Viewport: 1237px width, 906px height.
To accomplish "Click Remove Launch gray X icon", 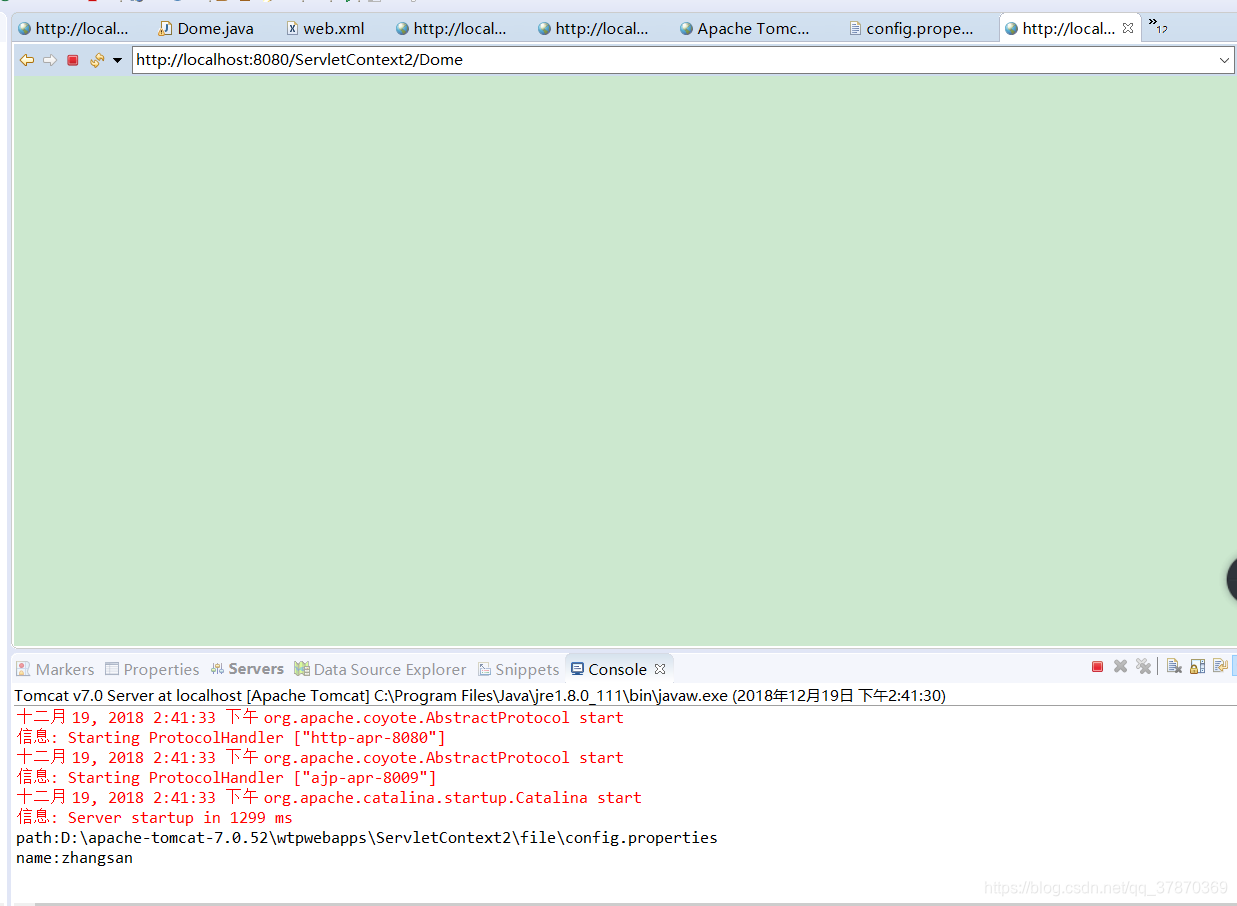I will coord(1120,667).
